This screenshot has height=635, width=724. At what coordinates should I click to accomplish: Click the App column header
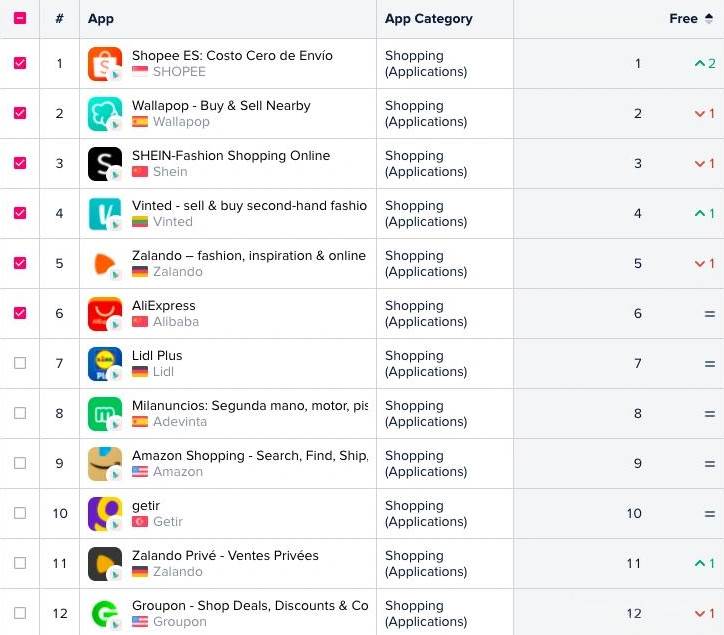click(x=101, y=18)
